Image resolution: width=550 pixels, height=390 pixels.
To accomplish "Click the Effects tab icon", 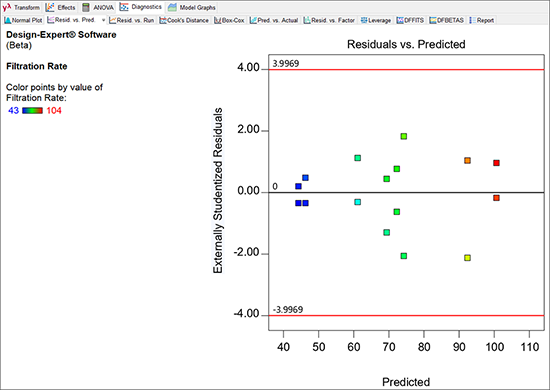I will pyautogui.click(x=50, y=7).
